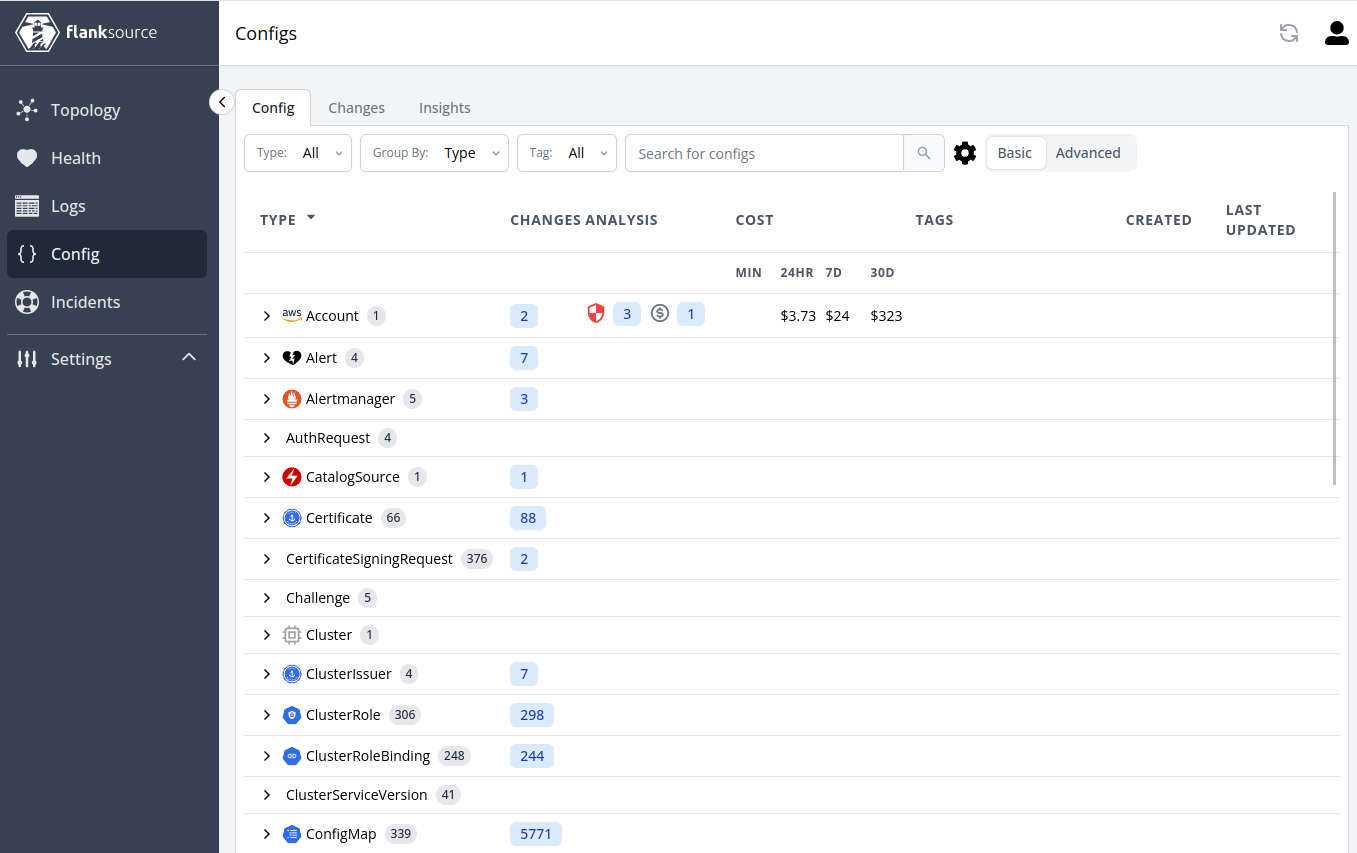The image size is (1357, 853).
Task: Click the search magnifier button
Action: tap(924, 153)
